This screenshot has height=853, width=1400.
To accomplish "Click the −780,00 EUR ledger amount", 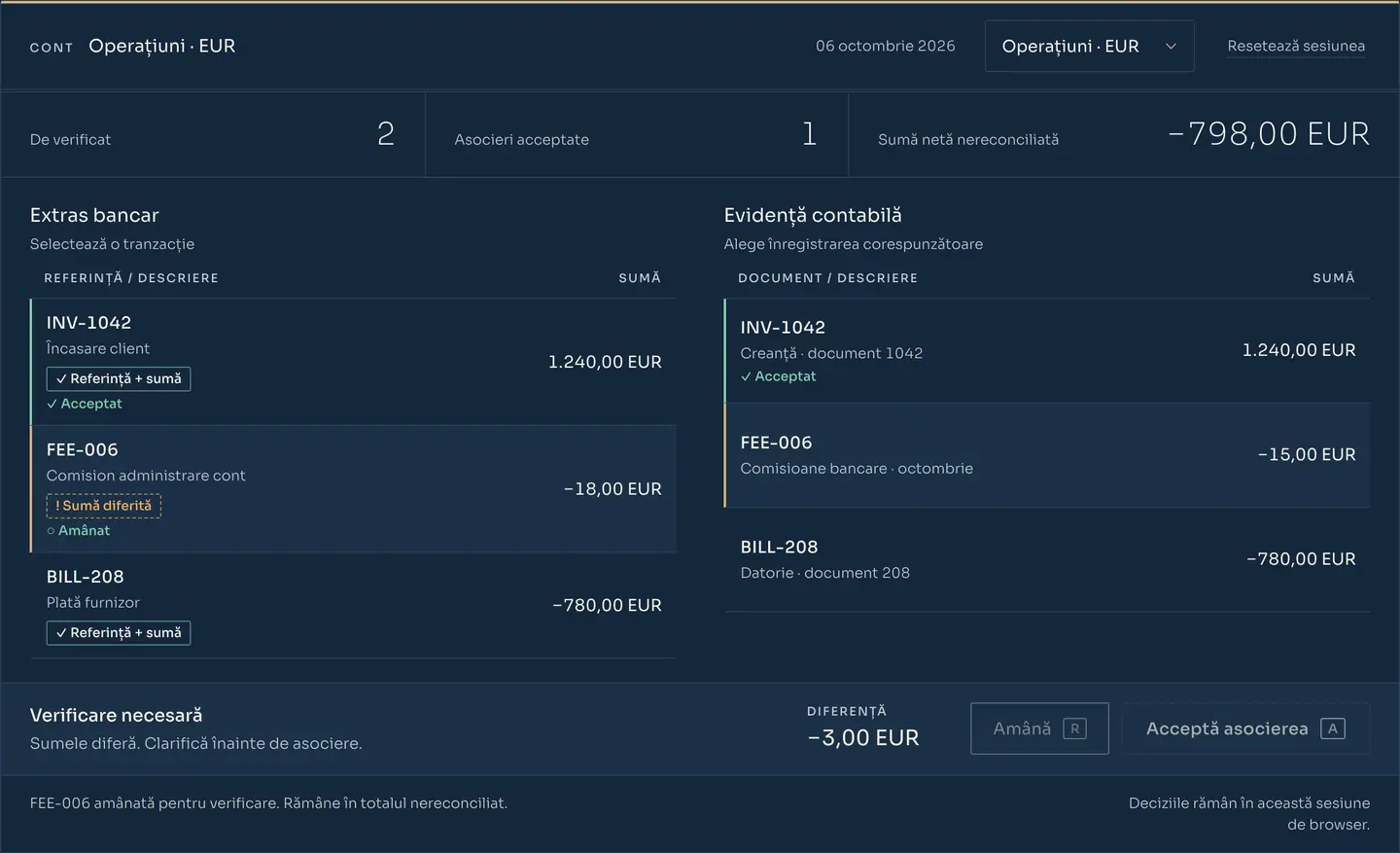I will click(x=1301, y=559).
